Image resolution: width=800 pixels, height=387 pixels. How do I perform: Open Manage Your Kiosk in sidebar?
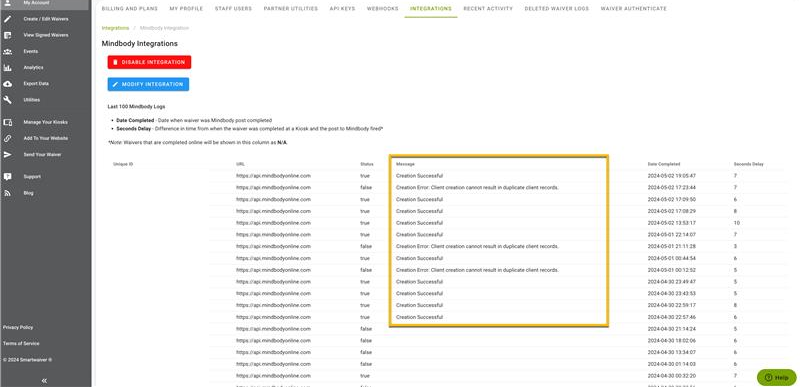pyautogui.click(x=45, y=122)
